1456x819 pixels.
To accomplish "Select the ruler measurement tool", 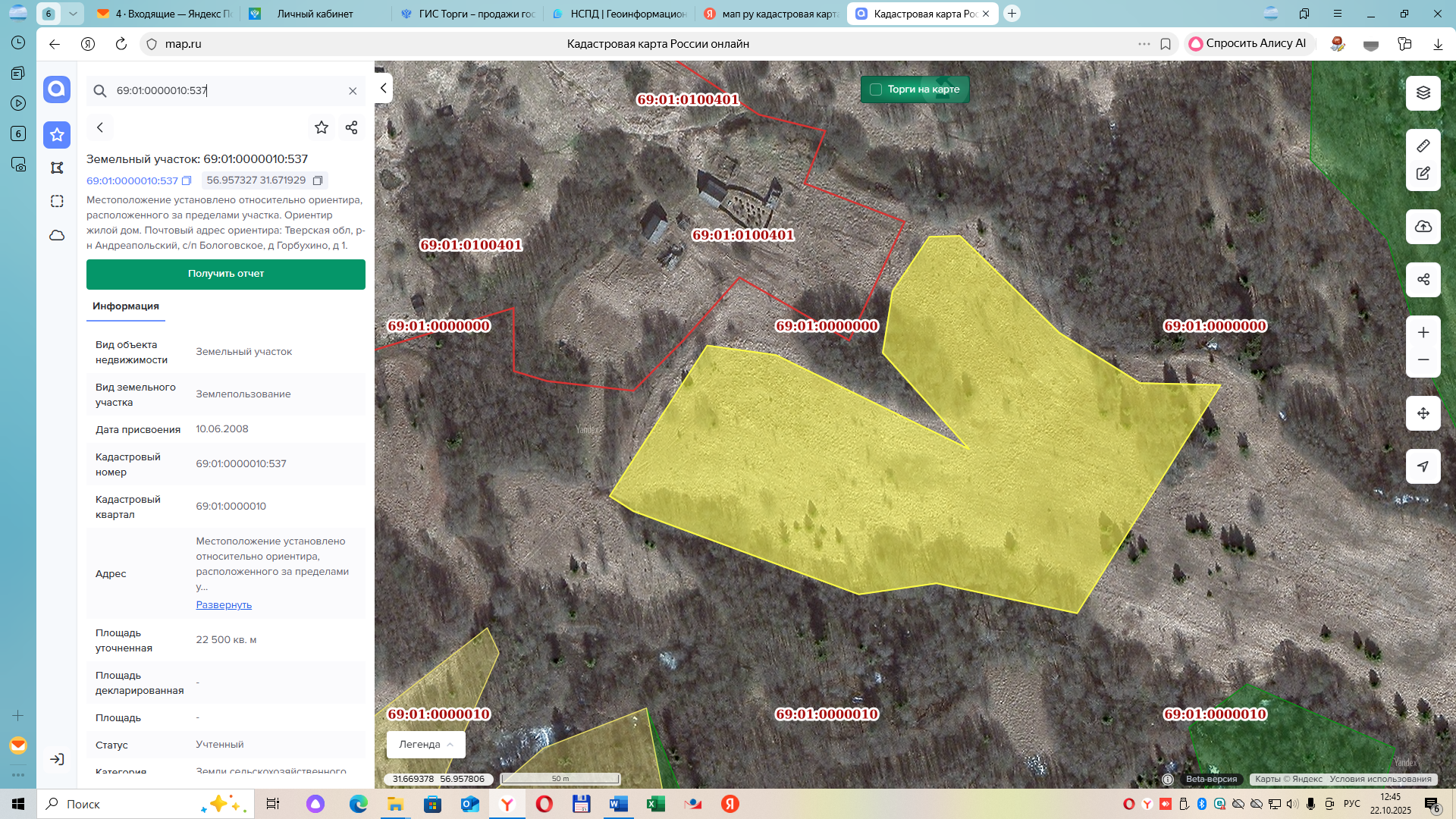I will [1423, 146].
